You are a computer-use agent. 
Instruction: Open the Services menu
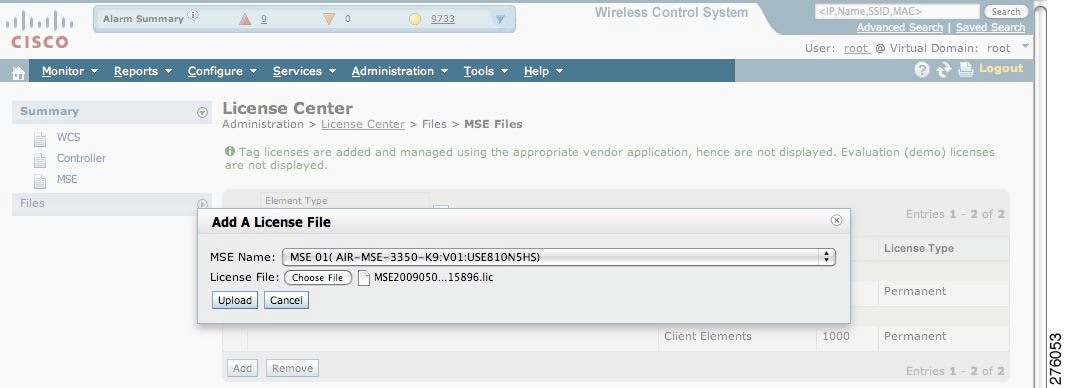(304, 71)
